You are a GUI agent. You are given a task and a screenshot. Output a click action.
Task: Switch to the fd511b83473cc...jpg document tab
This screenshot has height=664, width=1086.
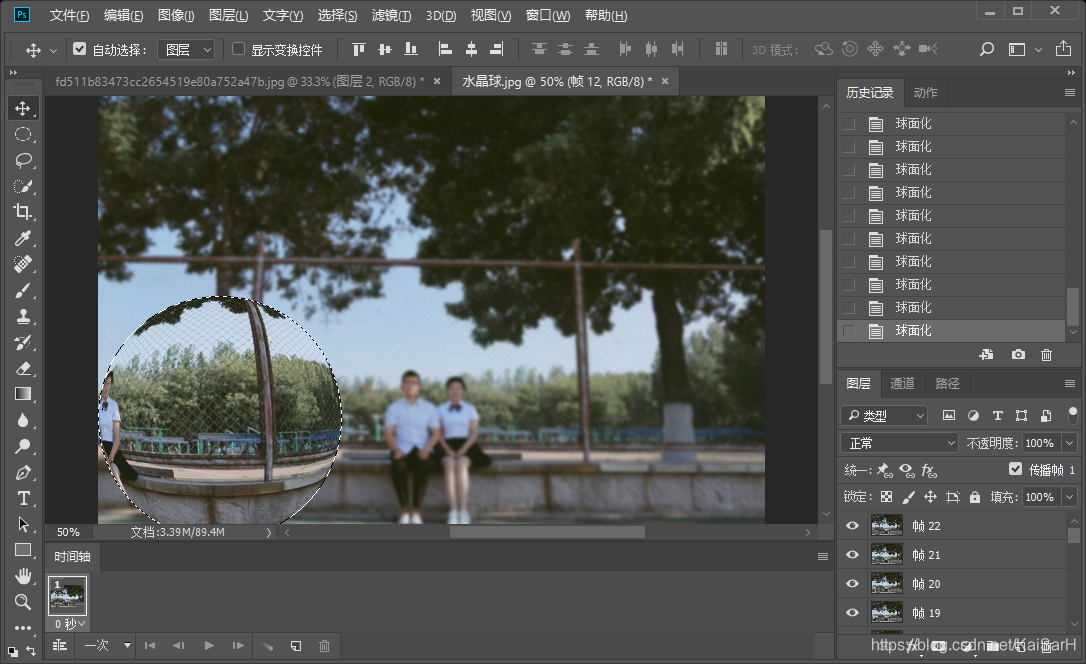(x=240, y=82)
